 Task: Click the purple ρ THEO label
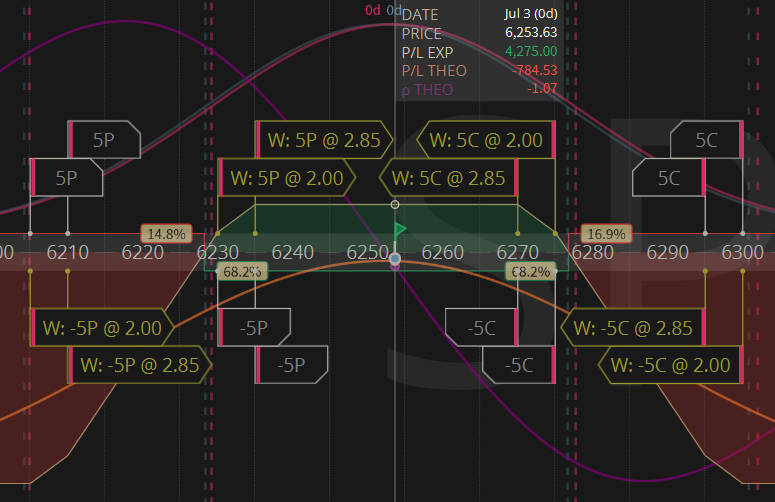(x=428, y=90)
